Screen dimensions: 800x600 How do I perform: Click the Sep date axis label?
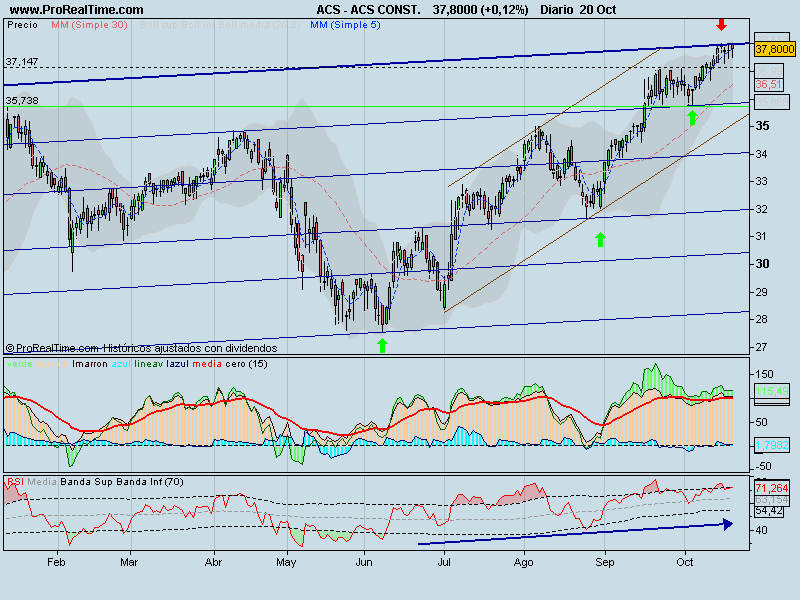605,562
